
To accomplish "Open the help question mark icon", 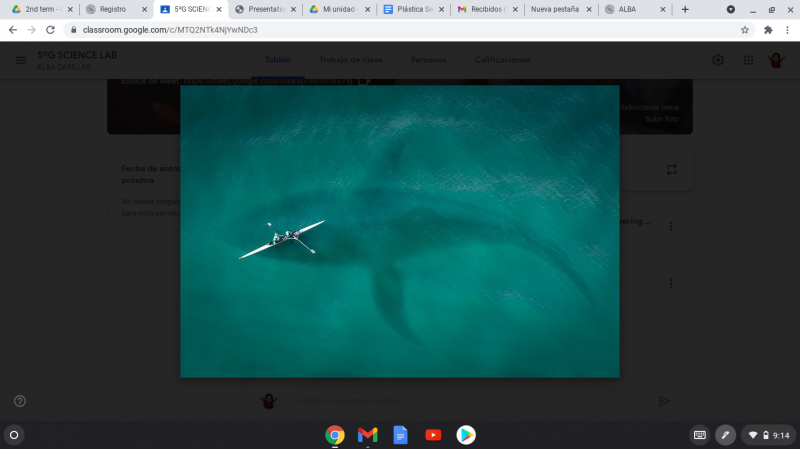I will (x=20, y=401).
